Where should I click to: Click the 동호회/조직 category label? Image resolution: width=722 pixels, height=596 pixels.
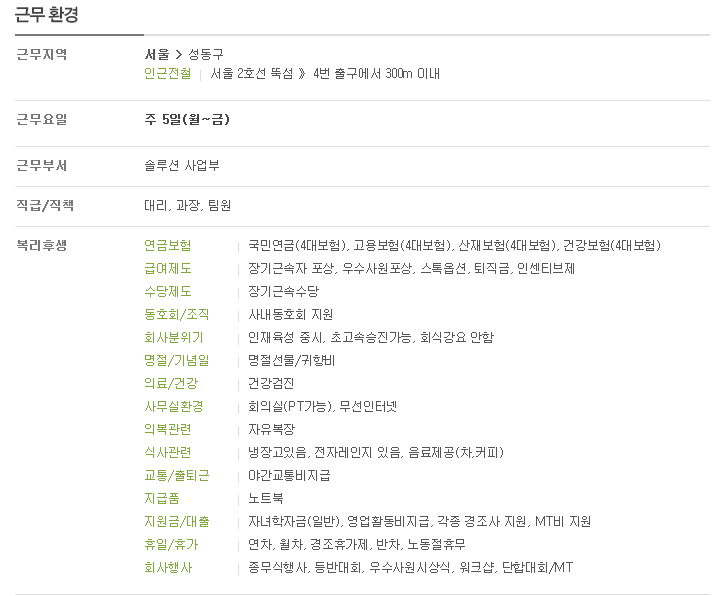click(177, 315)
